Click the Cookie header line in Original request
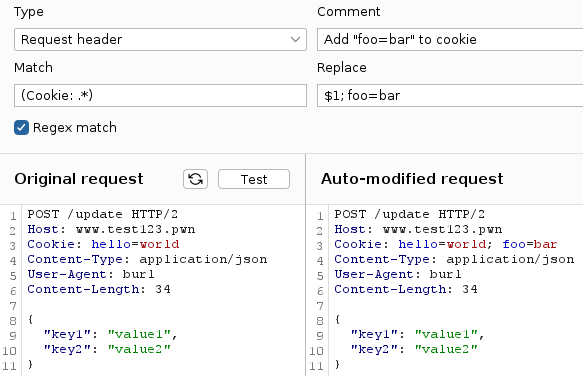This screenshot has width=583, height=376. 103,244
